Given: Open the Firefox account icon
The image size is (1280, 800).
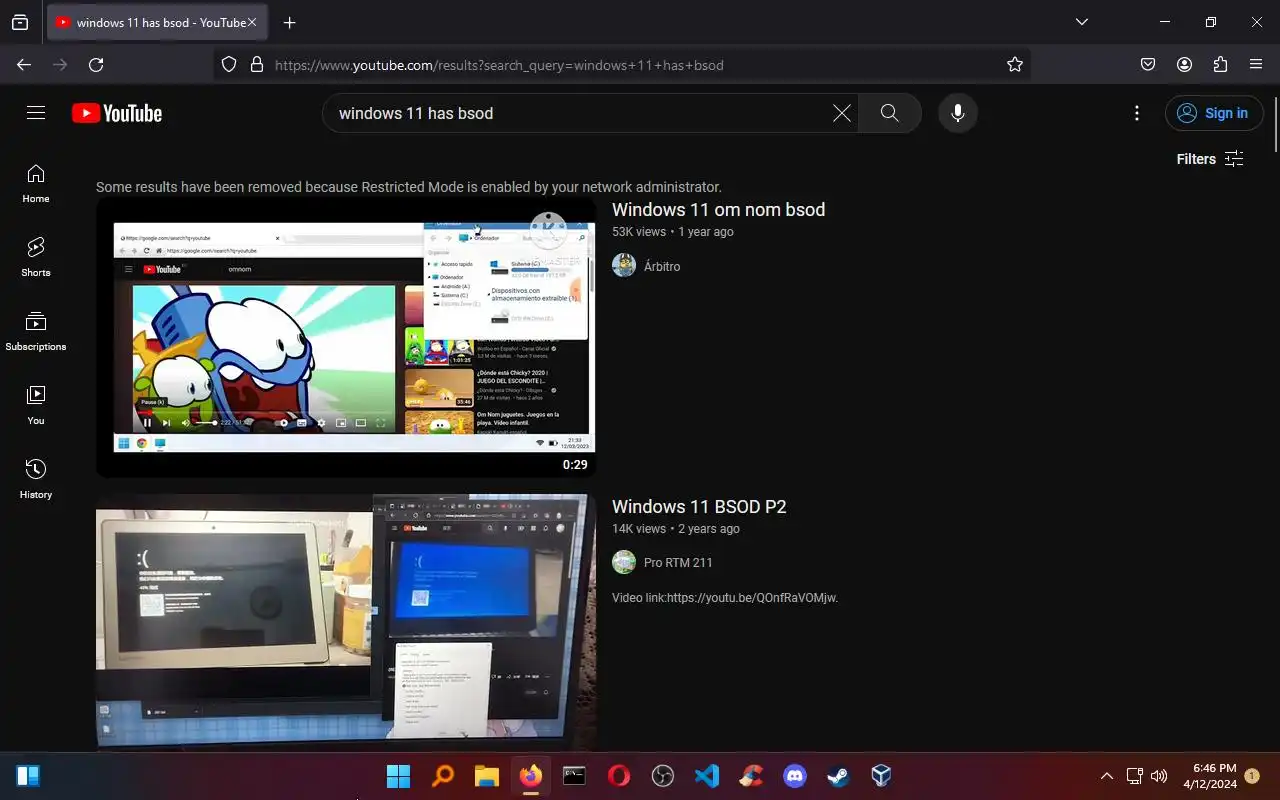Looking at the screenshot, I should (x=1184, y=65).
